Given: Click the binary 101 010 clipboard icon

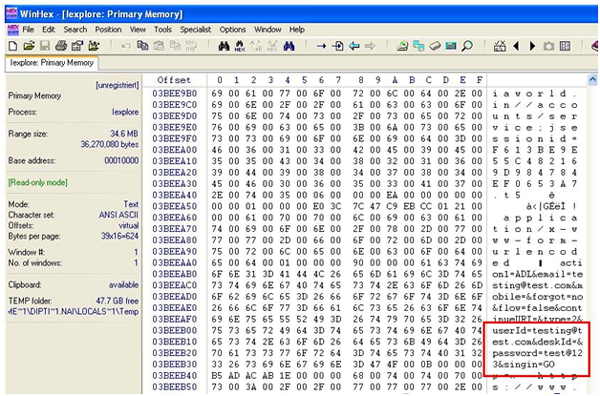Looking at the screenshot, I should [x=191, y=46].
